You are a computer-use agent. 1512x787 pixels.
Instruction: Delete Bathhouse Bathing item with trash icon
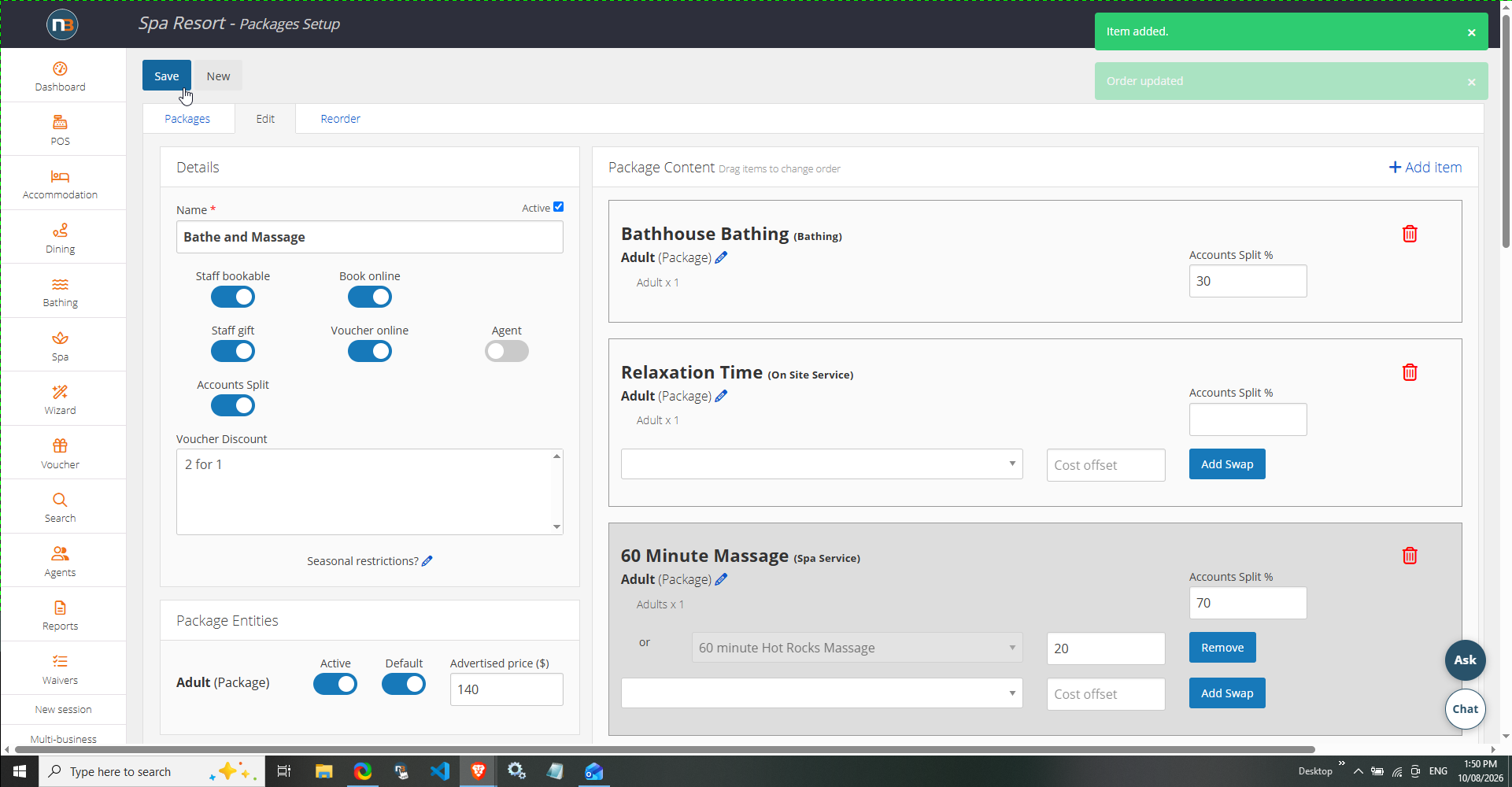[1410, 234]
